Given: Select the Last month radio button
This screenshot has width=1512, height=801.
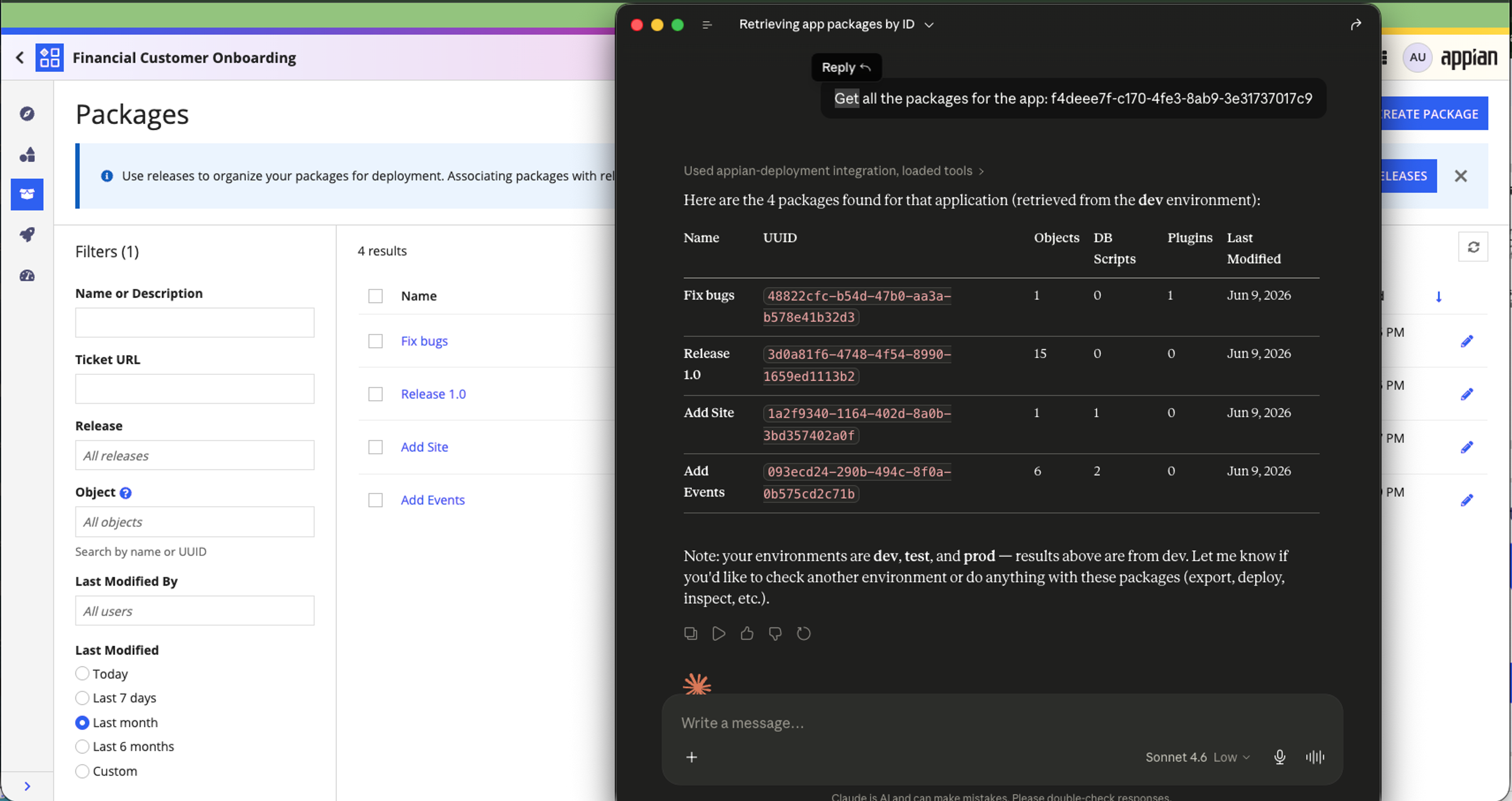Looking at the screenshot, I should [x=82, y=723].
